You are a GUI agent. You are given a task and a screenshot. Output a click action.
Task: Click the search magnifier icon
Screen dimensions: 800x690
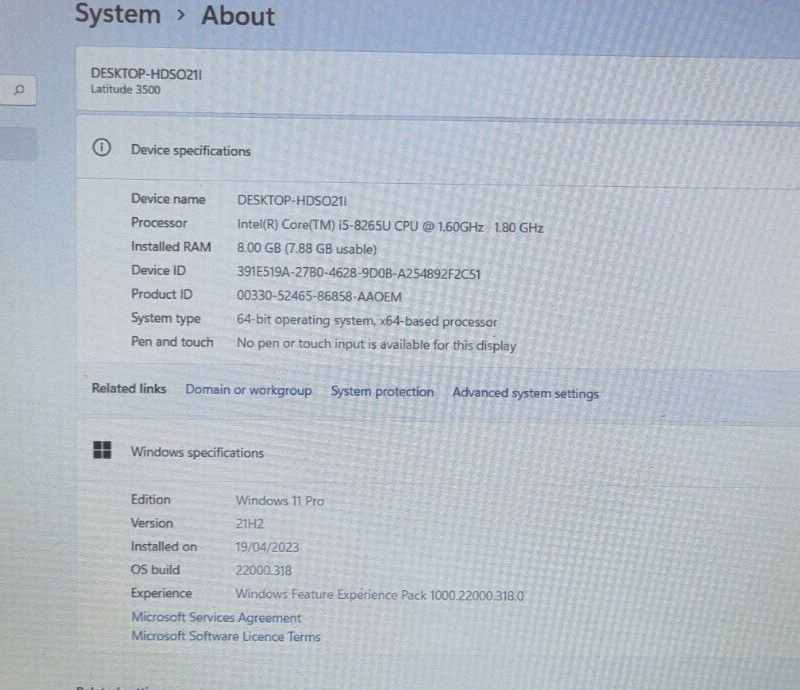click(x=19, y=90)
